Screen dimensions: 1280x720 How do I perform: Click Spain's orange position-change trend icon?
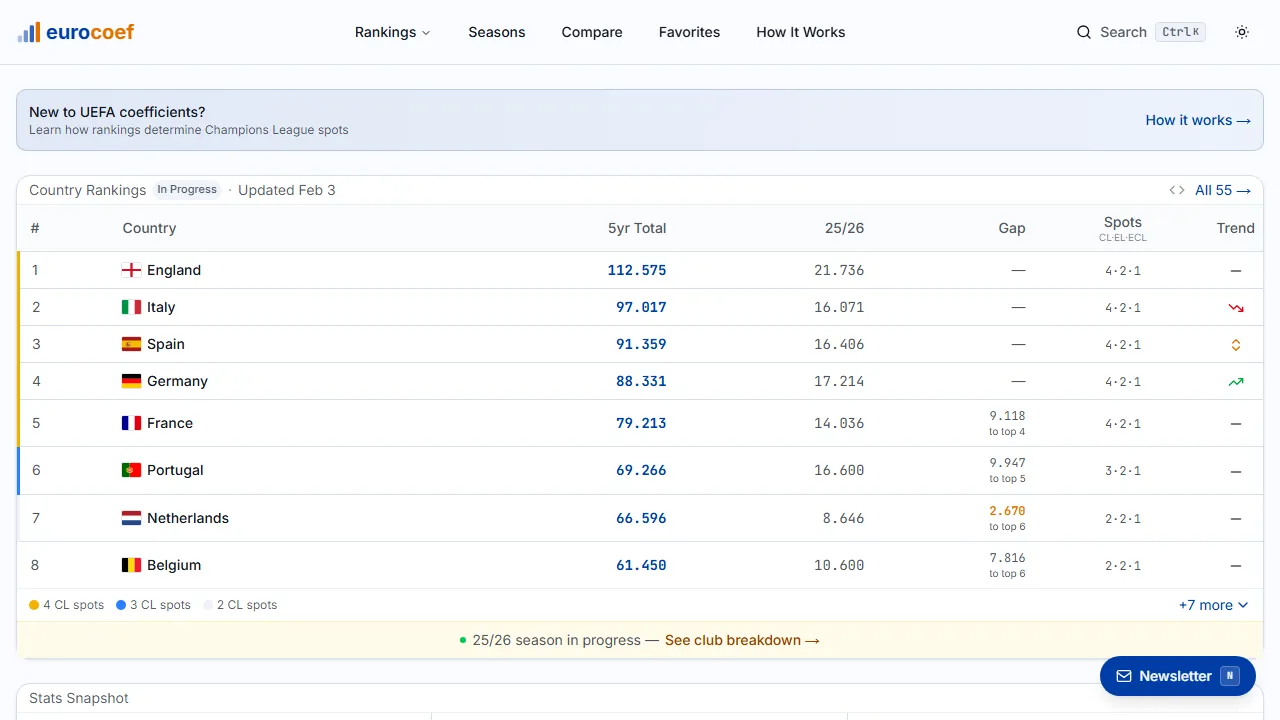pyautogui.click(x=1235, y=344)
